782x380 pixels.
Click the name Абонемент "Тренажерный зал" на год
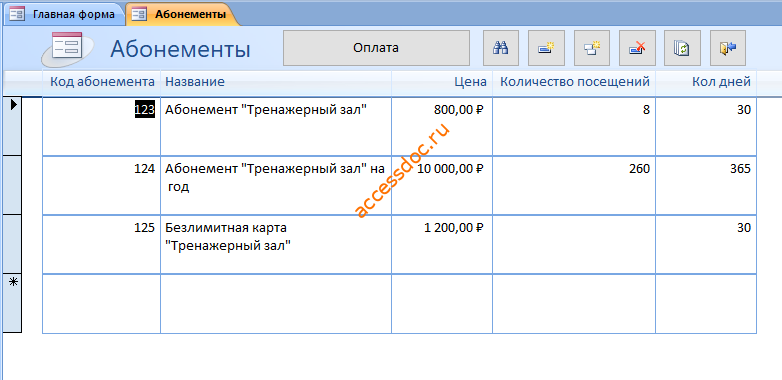point(276,186)
